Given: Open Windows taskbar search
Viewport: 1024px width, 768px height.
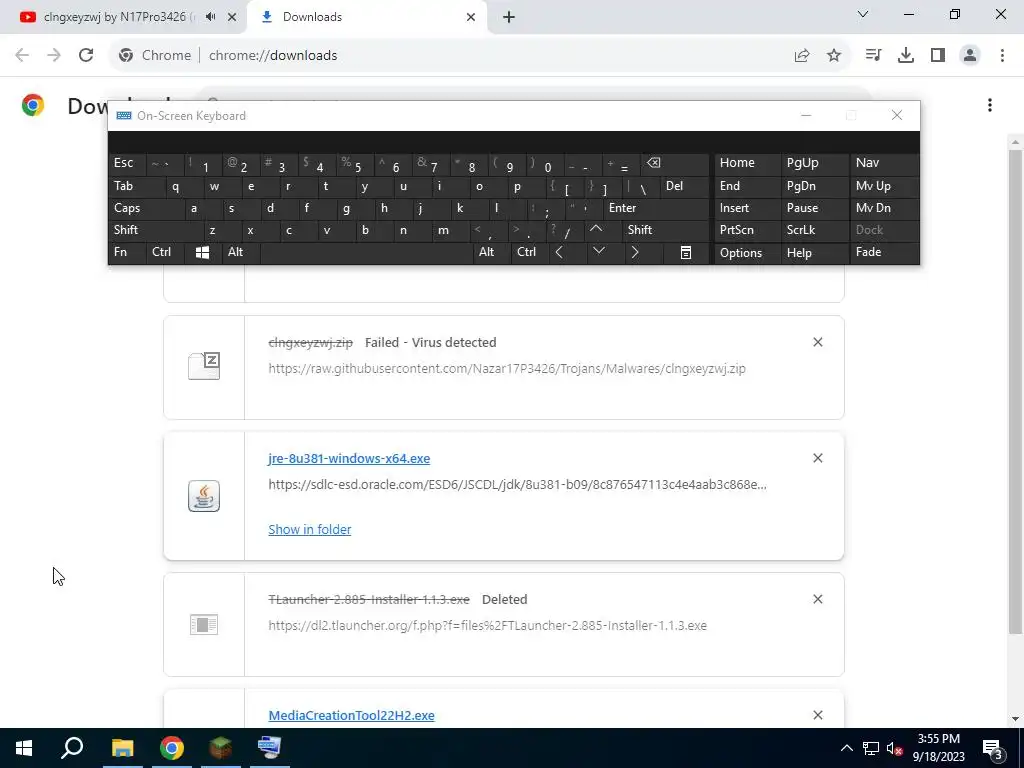Looking at the screenshot, I should coord(72,748).
